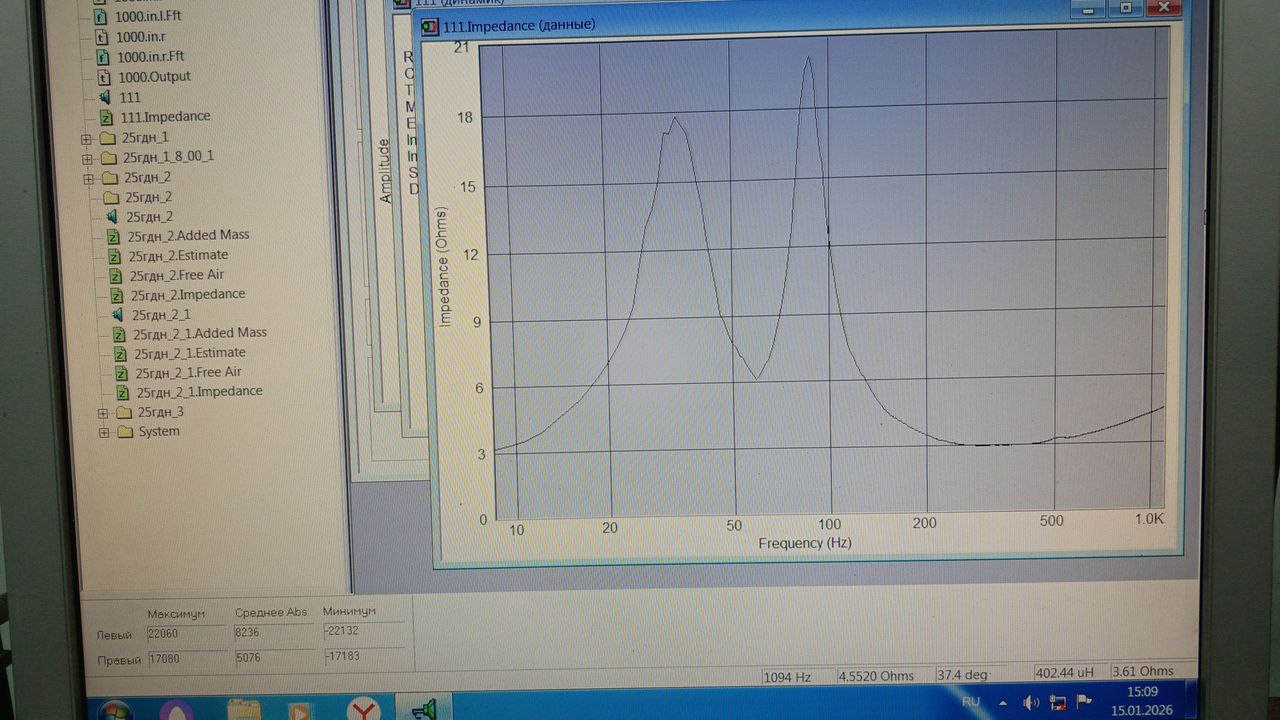Screen dimensions: 1280x720
Task: Open the 25гдн_2_1.Impedance icon
Action: (123, 393)
